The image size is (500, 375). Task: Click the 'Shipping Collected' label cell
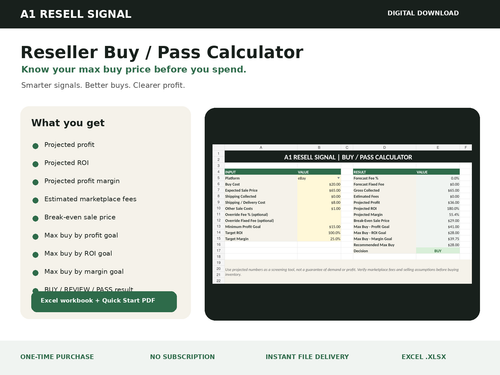coord(261,196)
